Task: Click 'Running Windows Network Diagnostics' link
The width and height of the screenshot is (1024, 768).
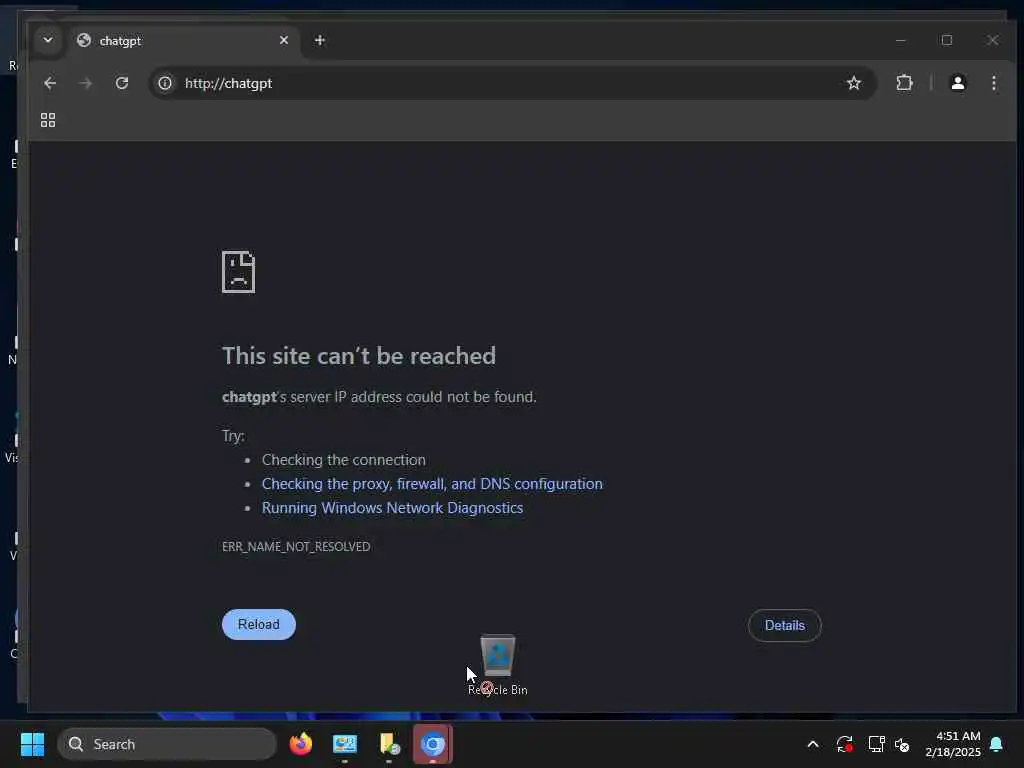Action: [x=392, y=508]
